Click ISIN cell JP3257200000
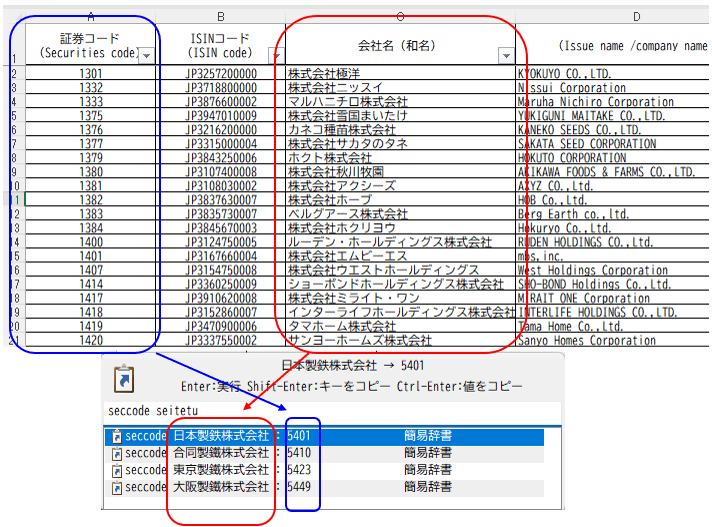Image resolution: width=712 pixels, height=527 pixels. click(x=221, y=74)
